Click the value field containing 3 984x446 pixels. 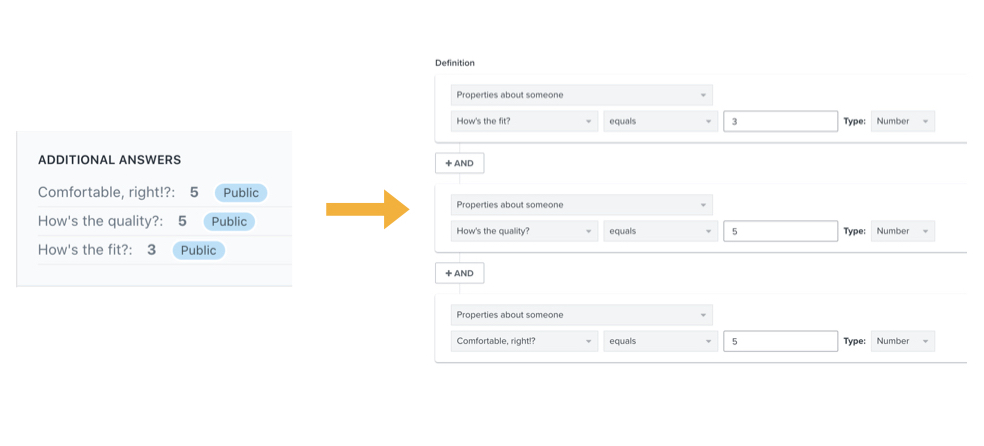point(780,121)
